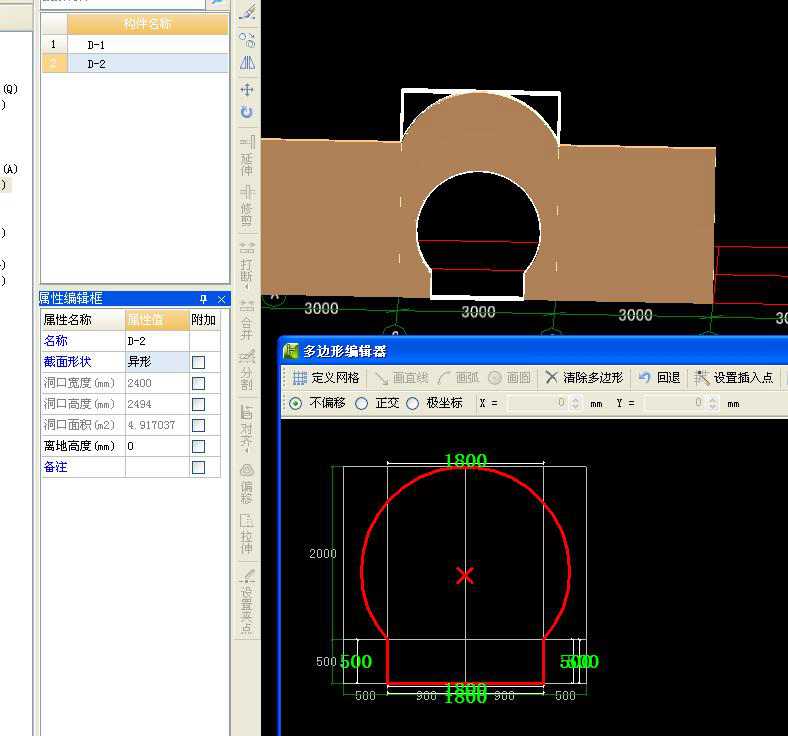Screen dimensions: 788x736
Task: Click the 偏移 (offset) tool
Action: [247, 483]
